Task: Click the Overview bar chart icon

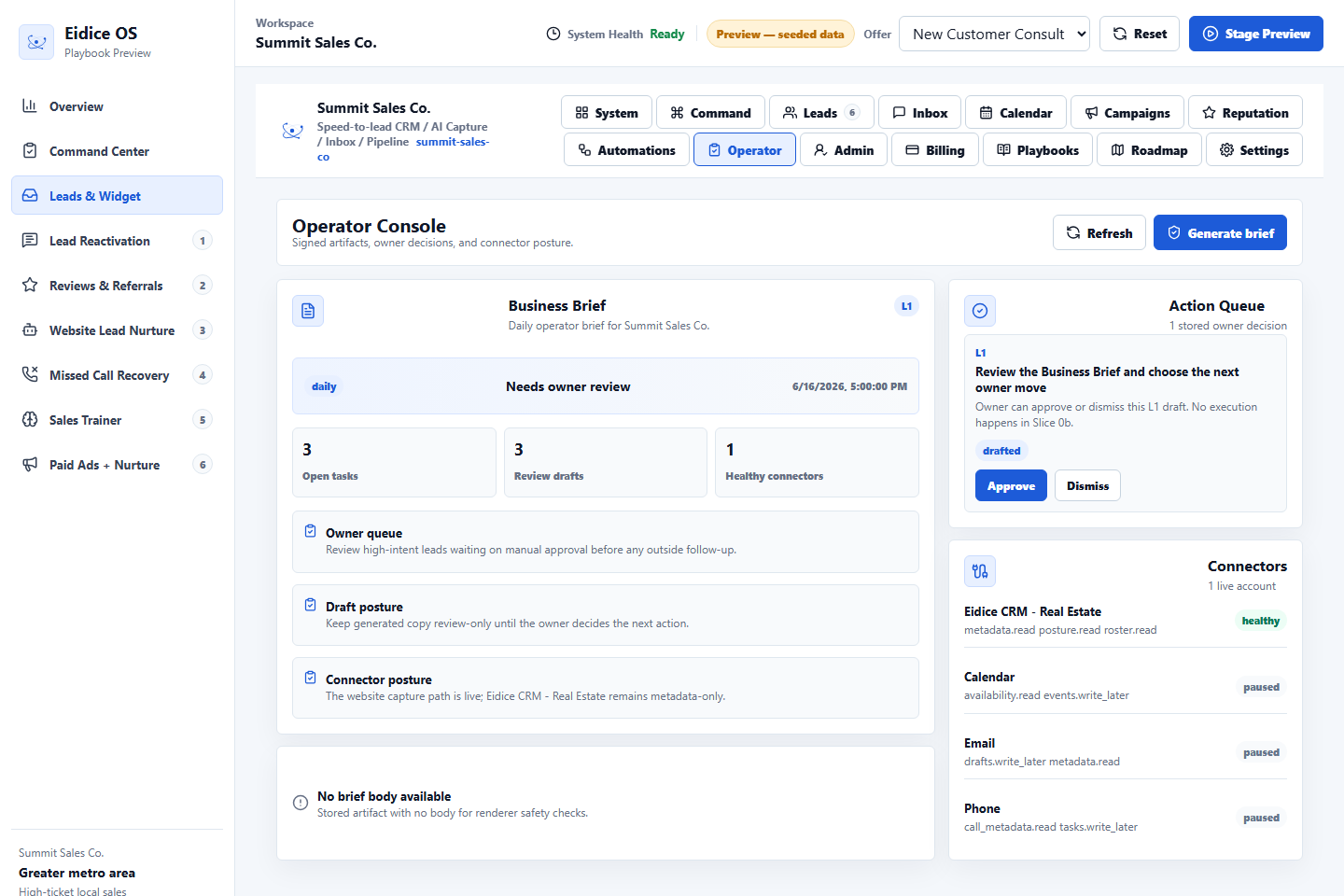Action: point(30,105)
